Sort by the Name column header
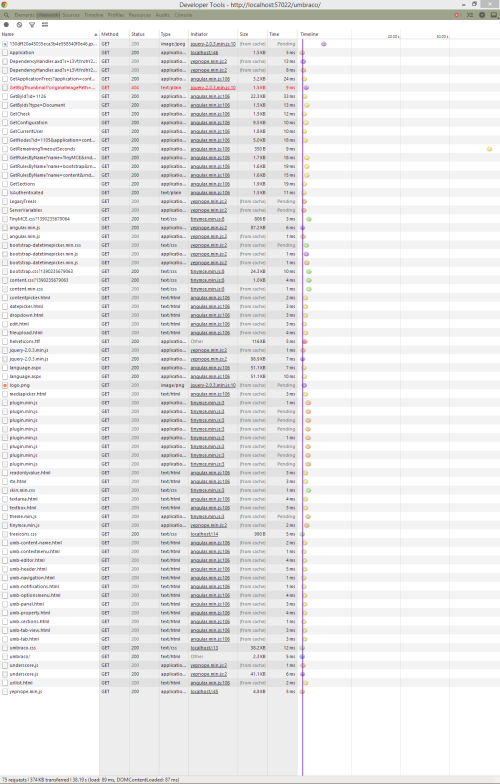This screenshot has width=500, height=784. 50,34
